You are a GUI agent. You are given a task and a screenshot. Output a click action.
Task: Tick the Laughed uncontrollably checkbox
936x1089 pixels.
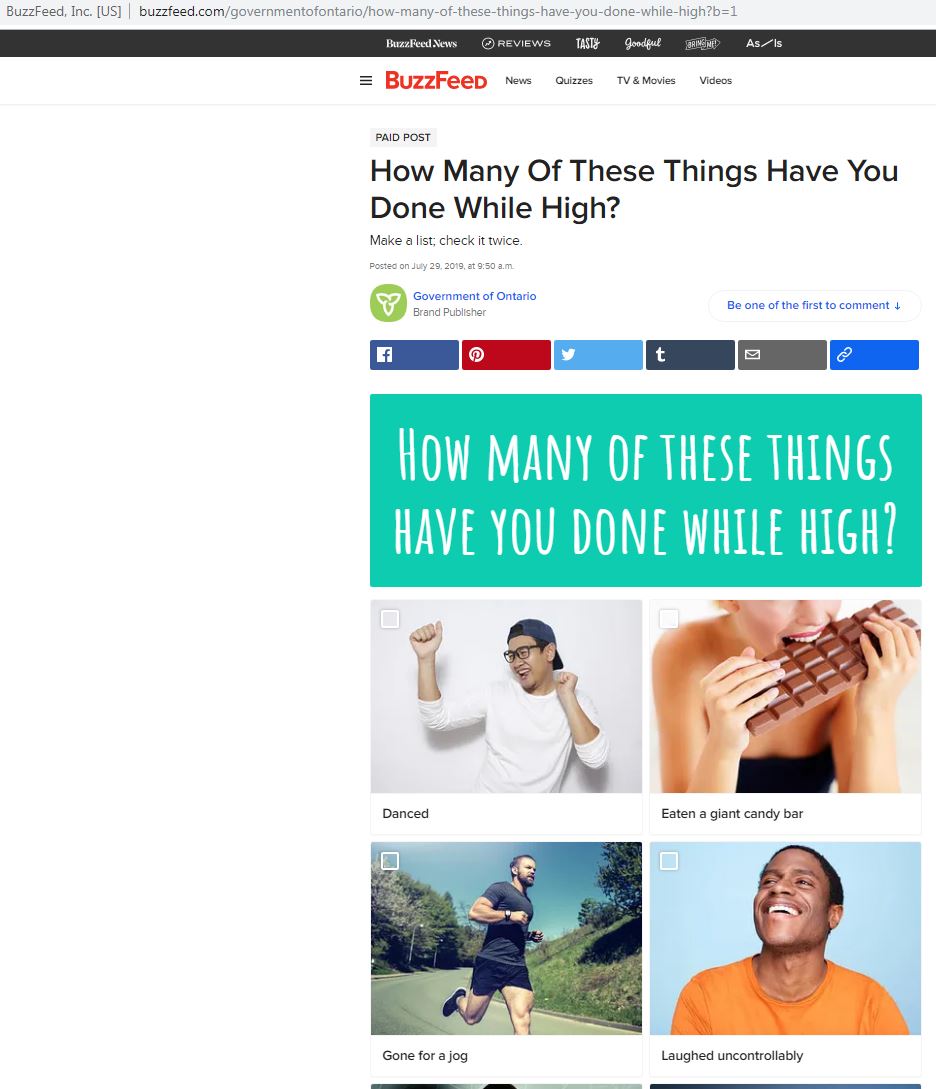(x=669, y=861)
